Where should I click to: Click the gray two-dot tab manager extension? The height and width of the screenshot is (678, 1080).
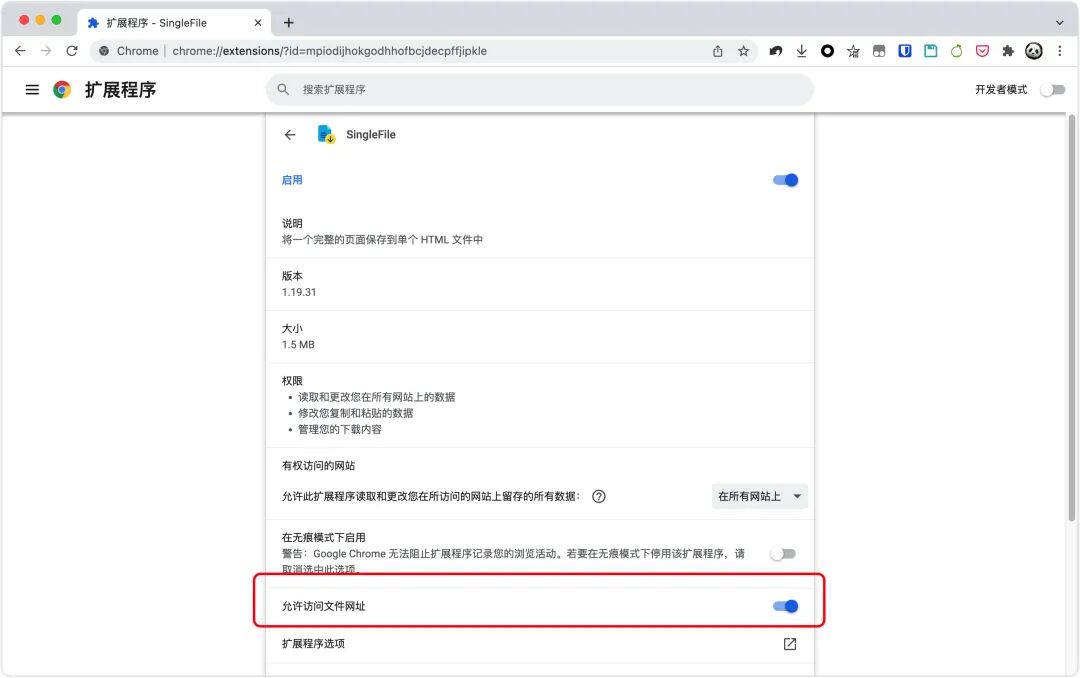point(879,51)
